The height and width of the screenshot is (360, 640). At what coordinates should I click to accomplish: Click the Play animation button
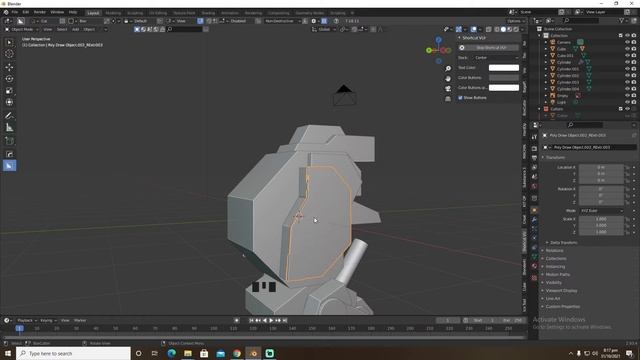click(271, 320)
